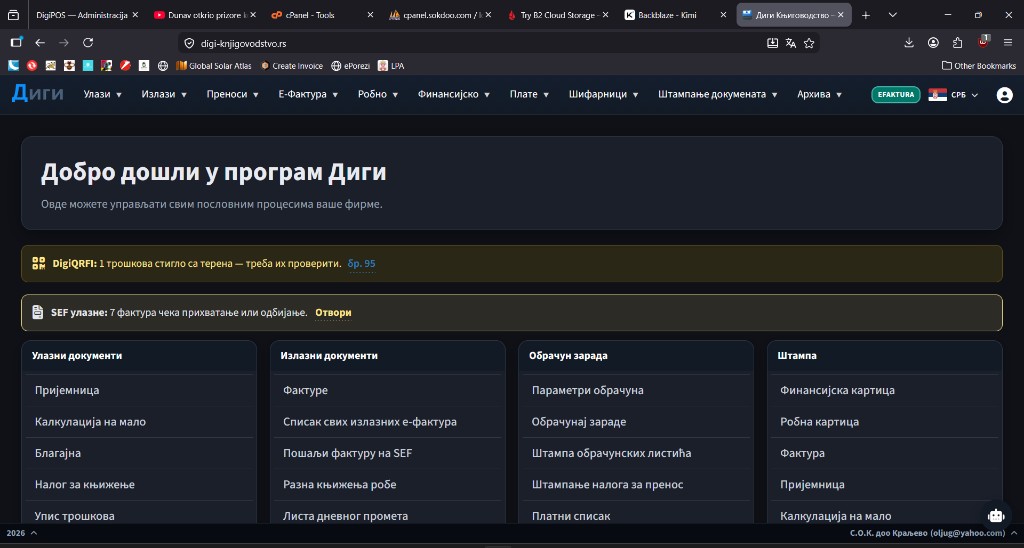This screenshot has width=1024, height=548.
Task: Close the Диги Књиговодство tab
Action: (x=840, y=15)
